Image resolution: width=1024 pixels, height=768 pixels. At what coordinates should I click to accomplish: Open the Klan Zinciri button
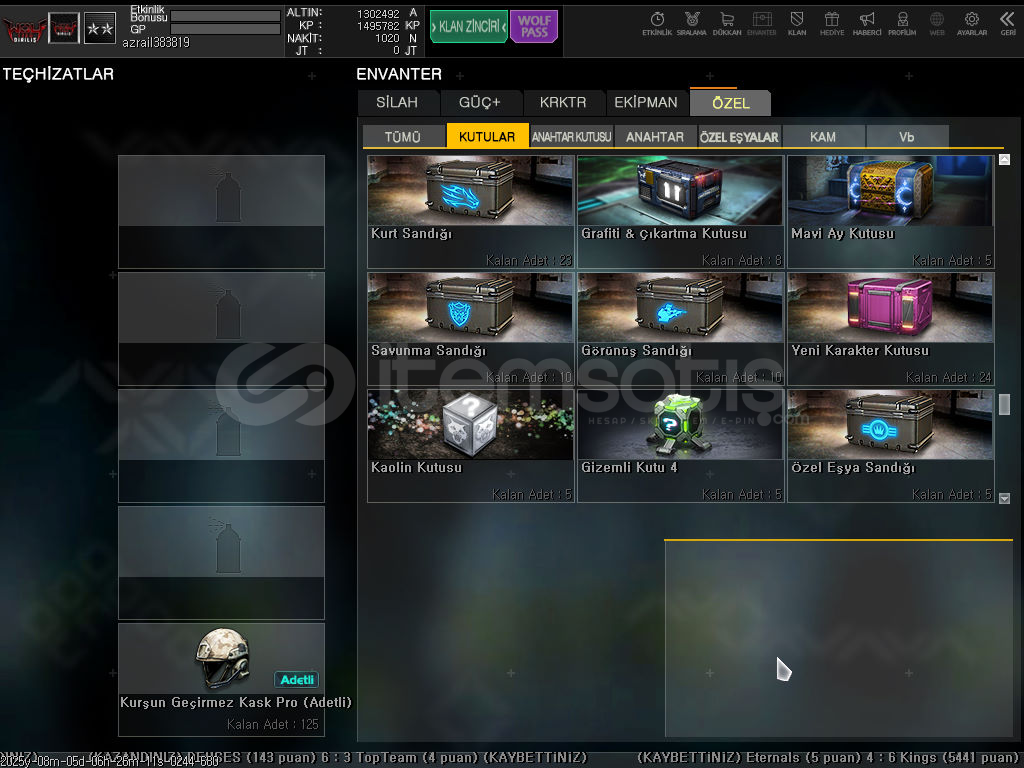click(468, 26)
